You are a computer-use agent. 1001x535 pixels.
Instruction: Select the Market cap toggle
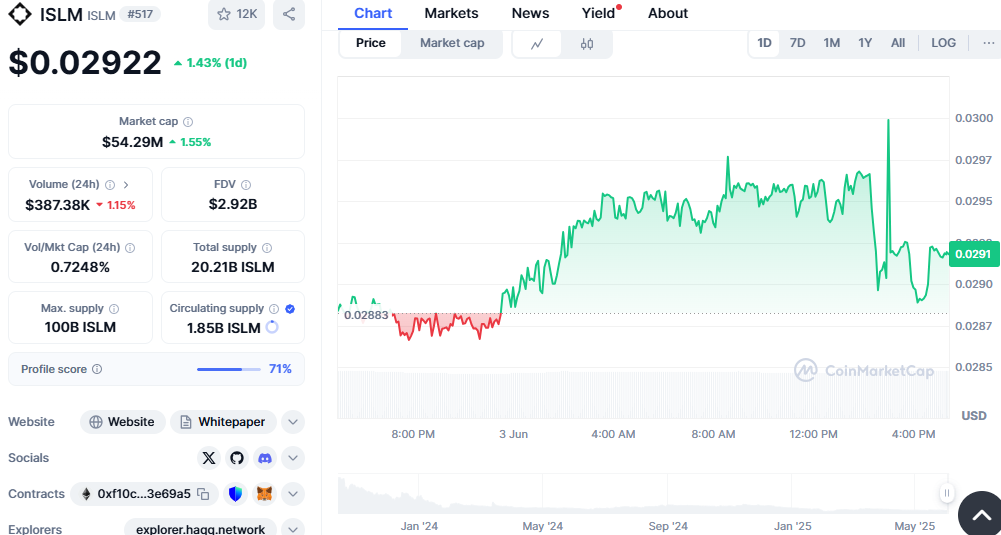(452, 43)
